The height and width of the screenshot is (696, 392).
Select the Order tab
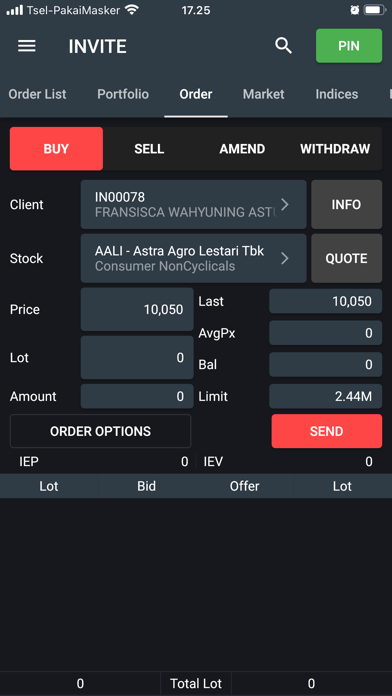[196, 94]
